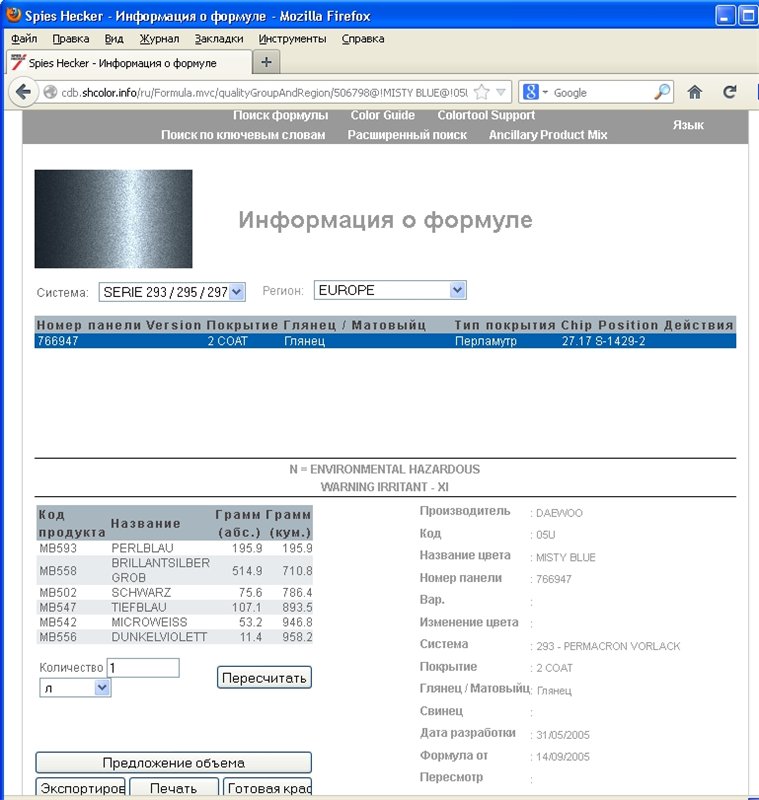This screenshot has width=759, height=800.
Task: Click the Печать button
Action: coord(173,788)
